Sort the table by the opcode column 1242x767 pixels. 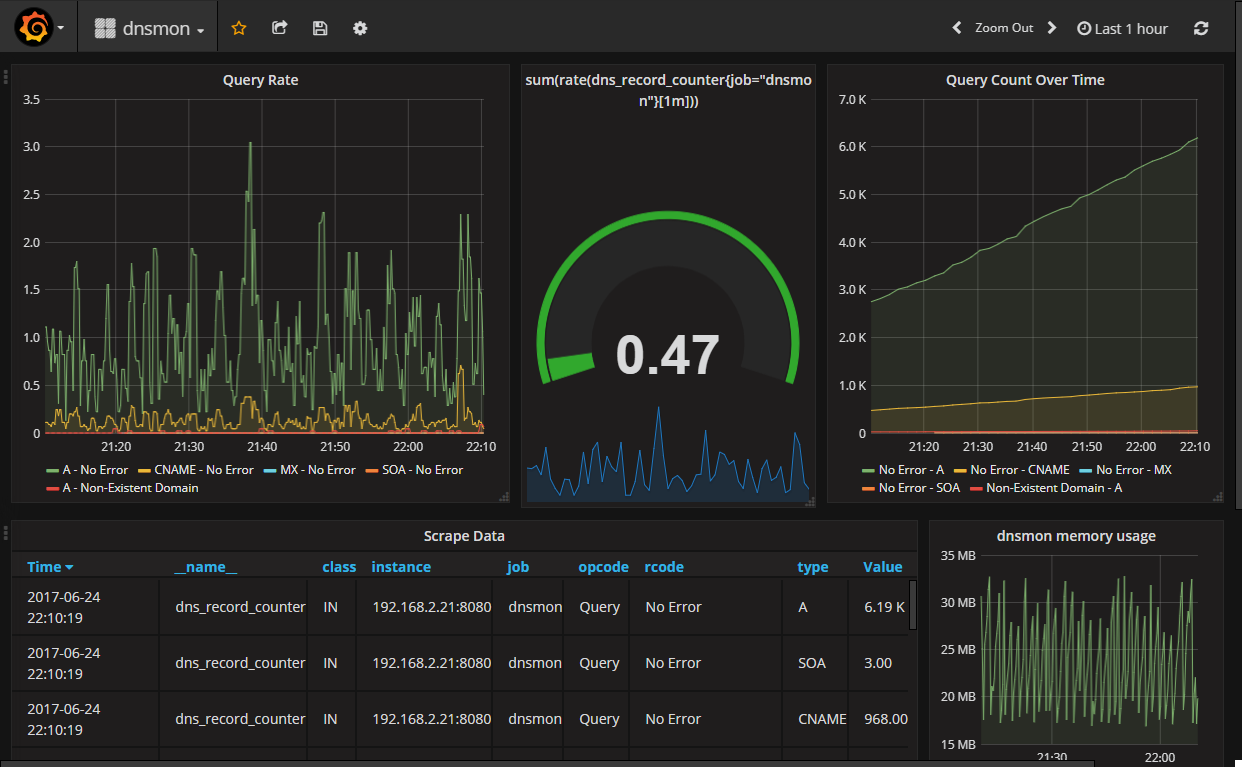603,567
